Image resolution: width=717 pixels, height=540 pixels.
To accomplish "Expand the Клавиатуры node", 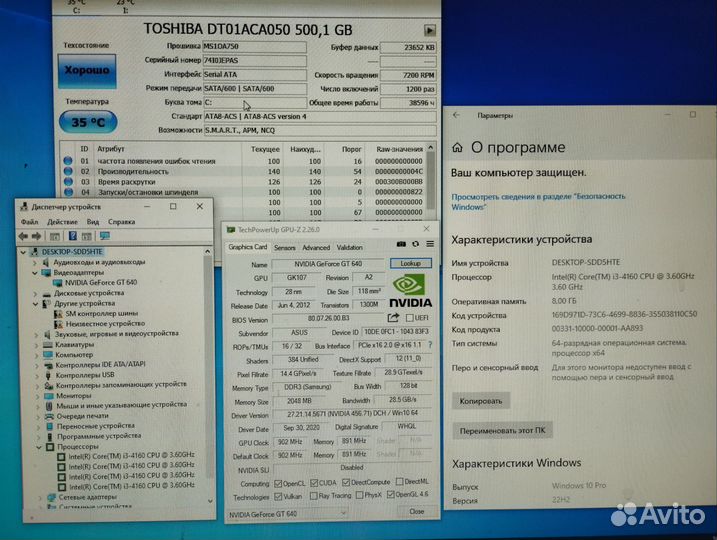I will click(37, 345).
